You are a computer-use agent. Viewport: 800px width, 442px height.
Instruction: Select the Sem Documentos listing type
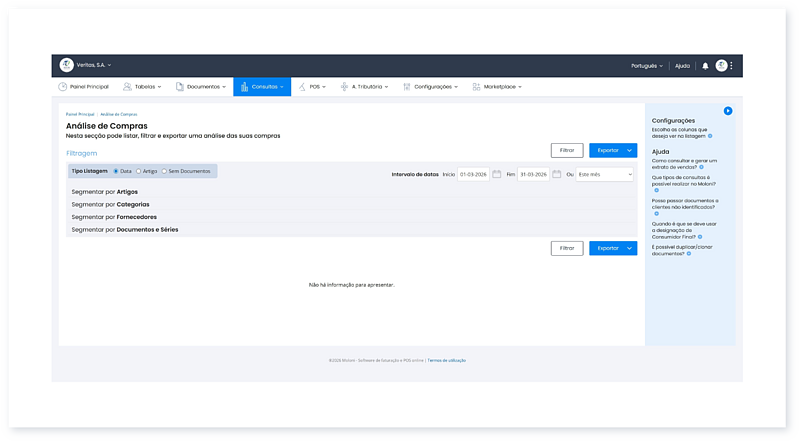tap(164, 171)
